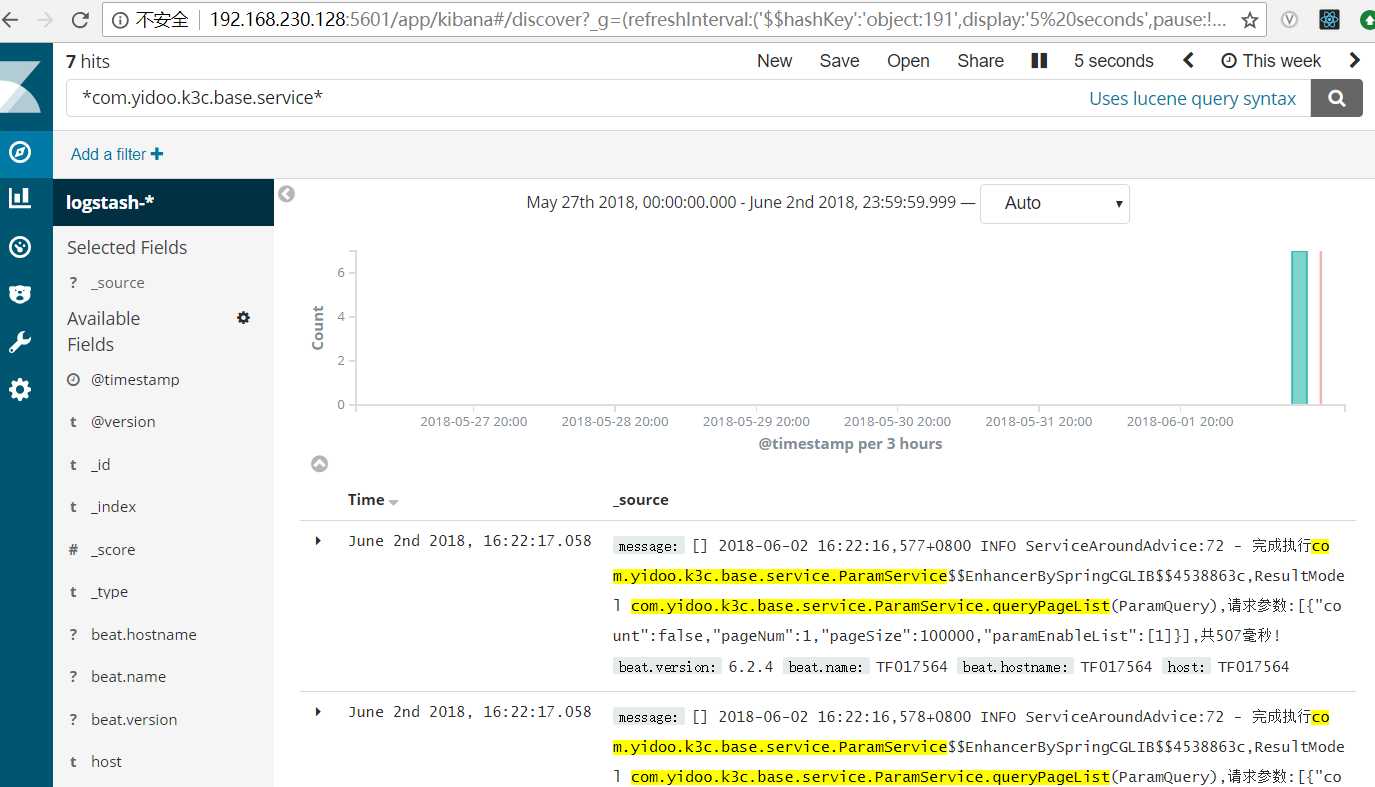
Task: Click the site info insecure icon
Action: 120,20
